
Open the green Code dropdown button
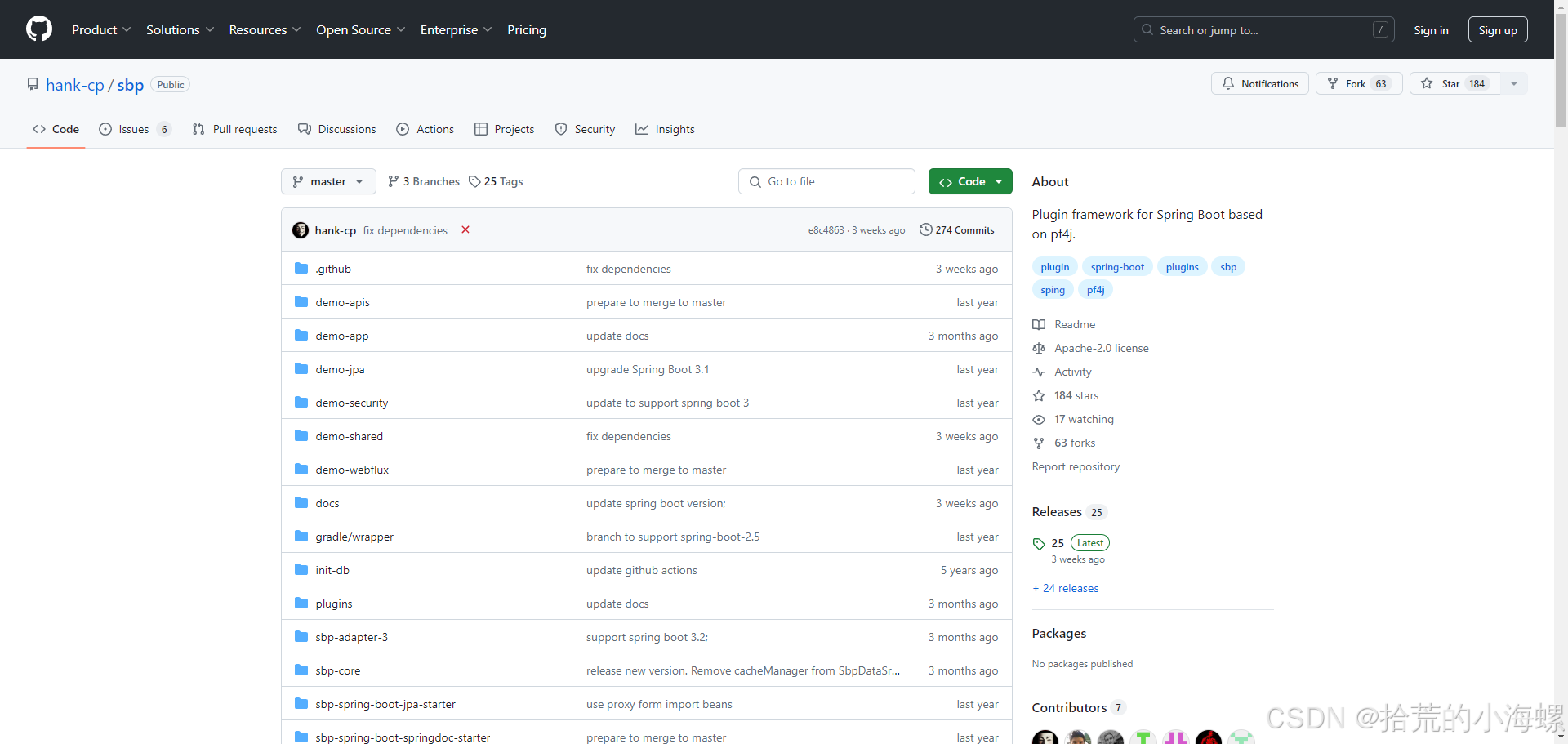pyautogui.click(x=970, y=181)
